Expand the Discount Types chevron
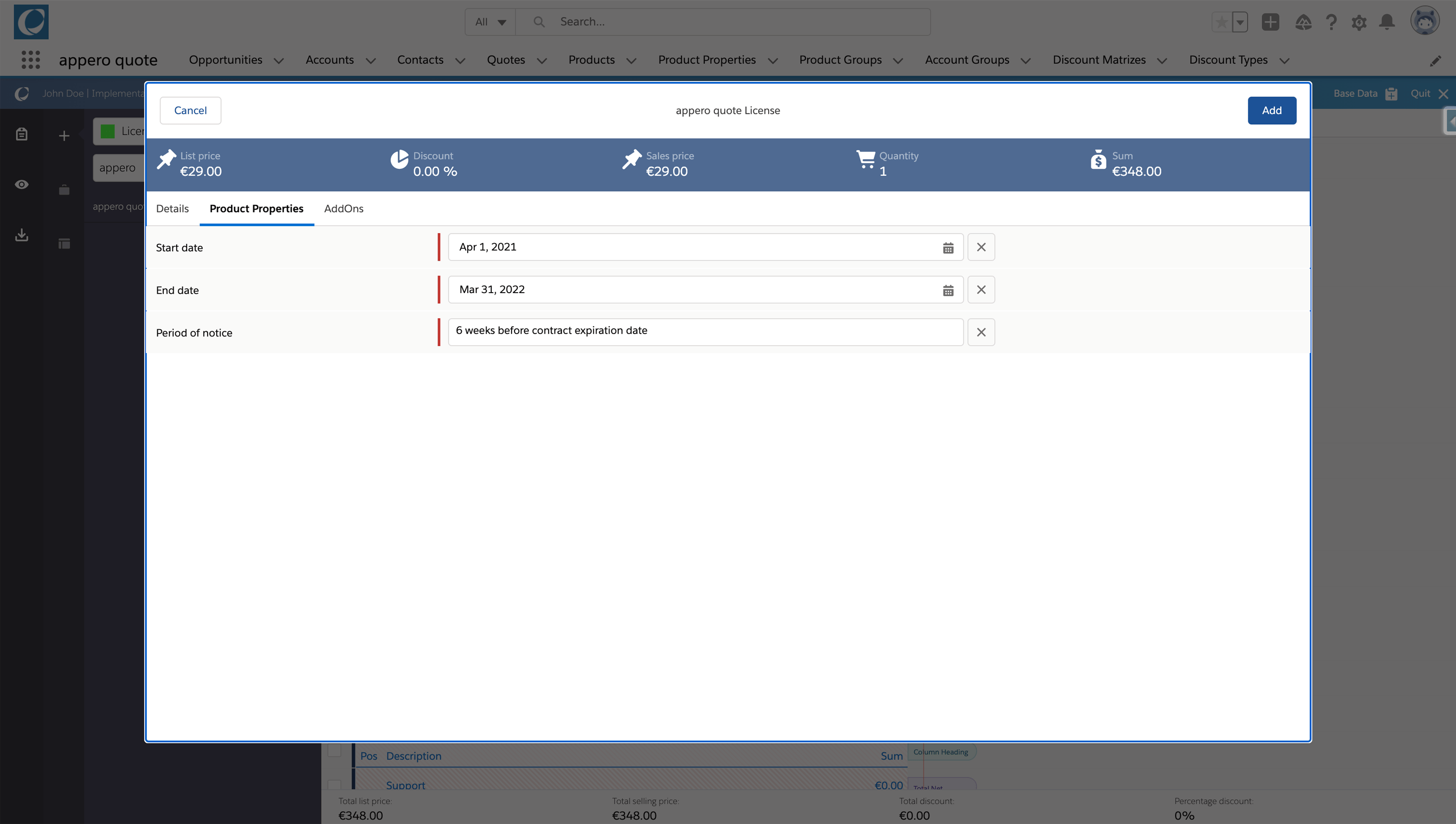 tap(1285, 60)
